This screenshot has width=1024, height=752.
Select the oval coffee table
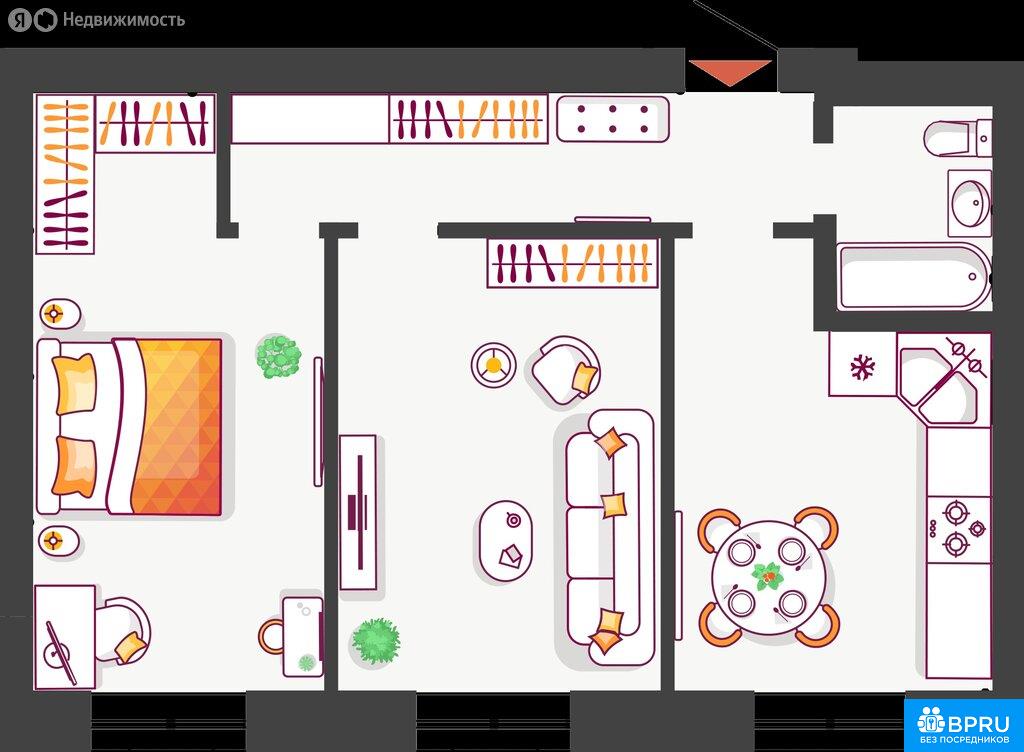click(x=506, y=541)
